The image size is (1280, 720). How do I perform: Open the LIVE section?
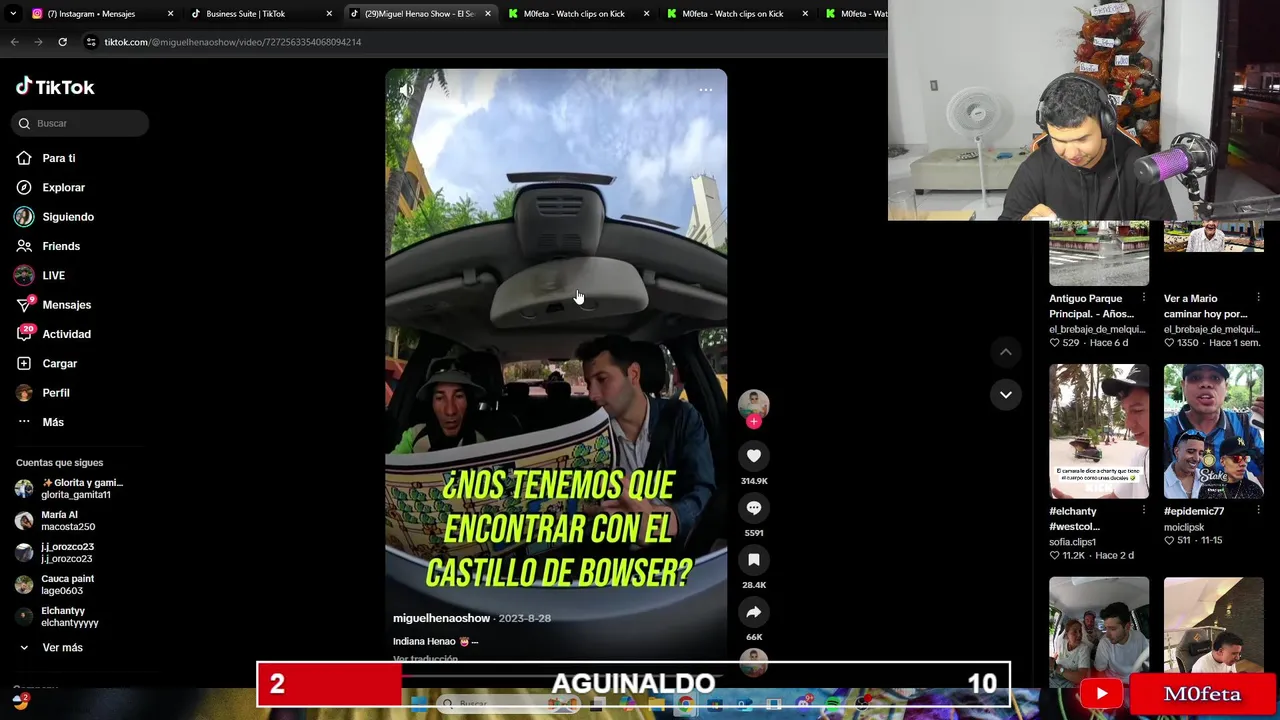tap(53, 275)
